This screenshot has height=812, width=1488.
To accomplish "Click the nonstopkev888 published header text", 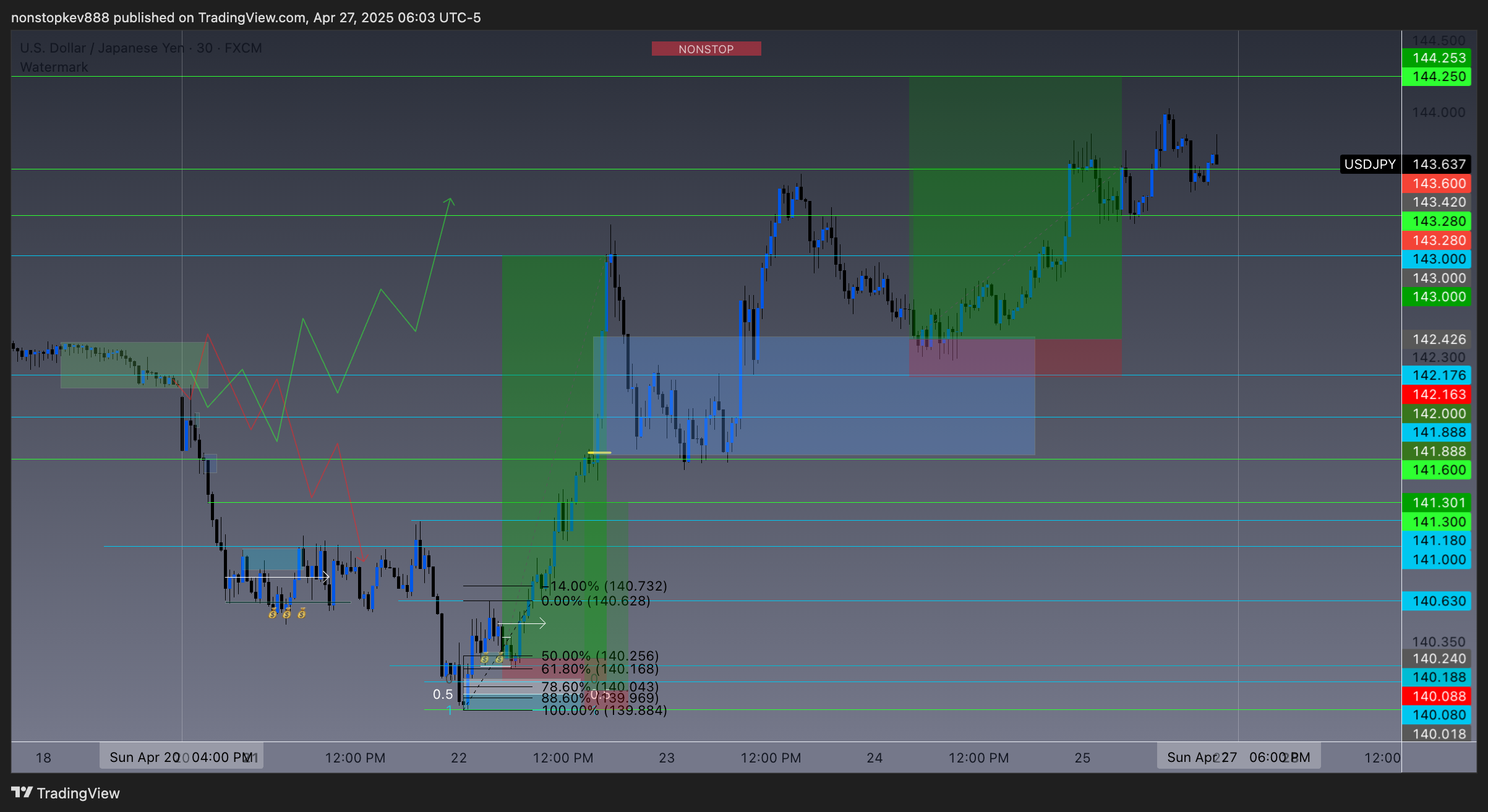I will [x=246, y=17].
